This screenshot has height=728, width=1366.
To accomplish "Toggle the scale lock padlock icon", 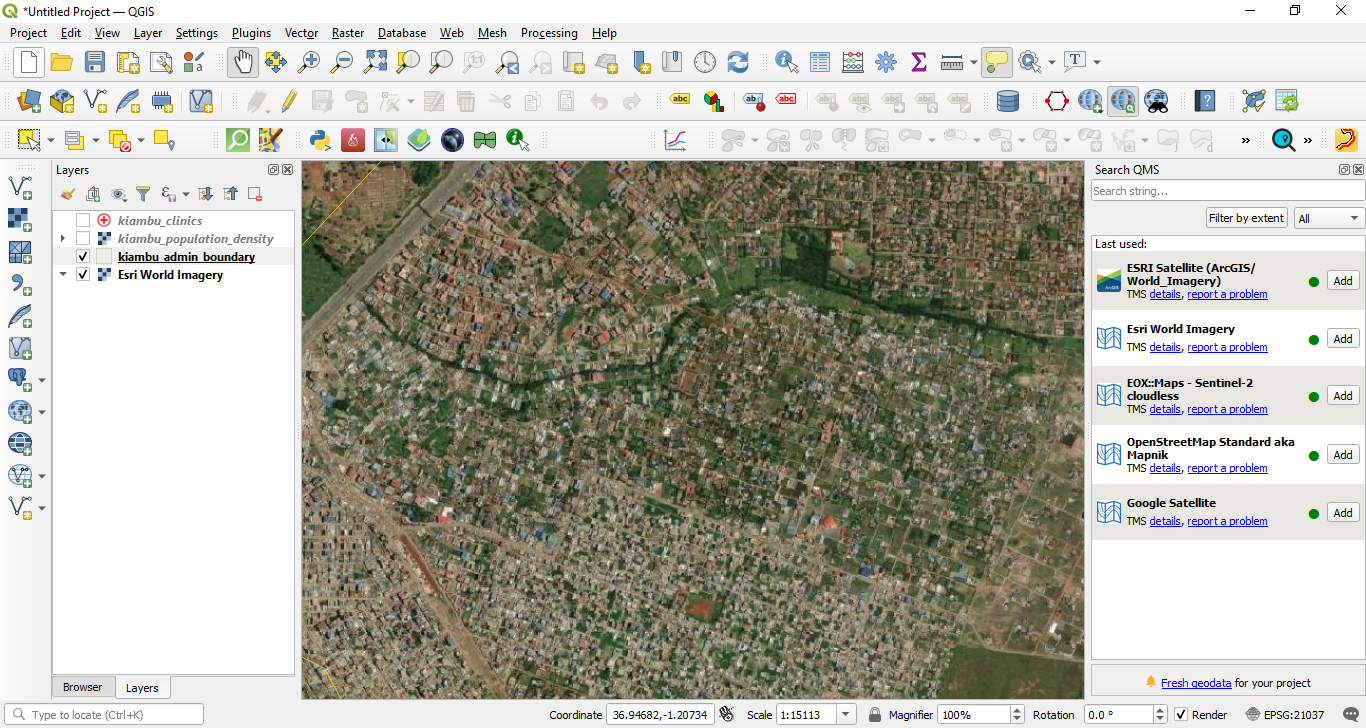I will (x=875, y=715).
